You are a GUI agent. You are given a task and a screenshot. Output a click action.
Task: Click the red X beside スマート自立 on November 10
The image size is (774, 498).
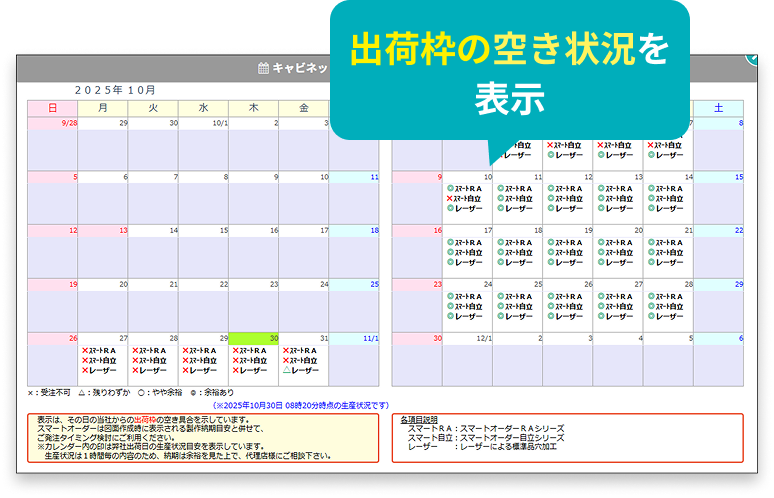(x=450, y=198)
